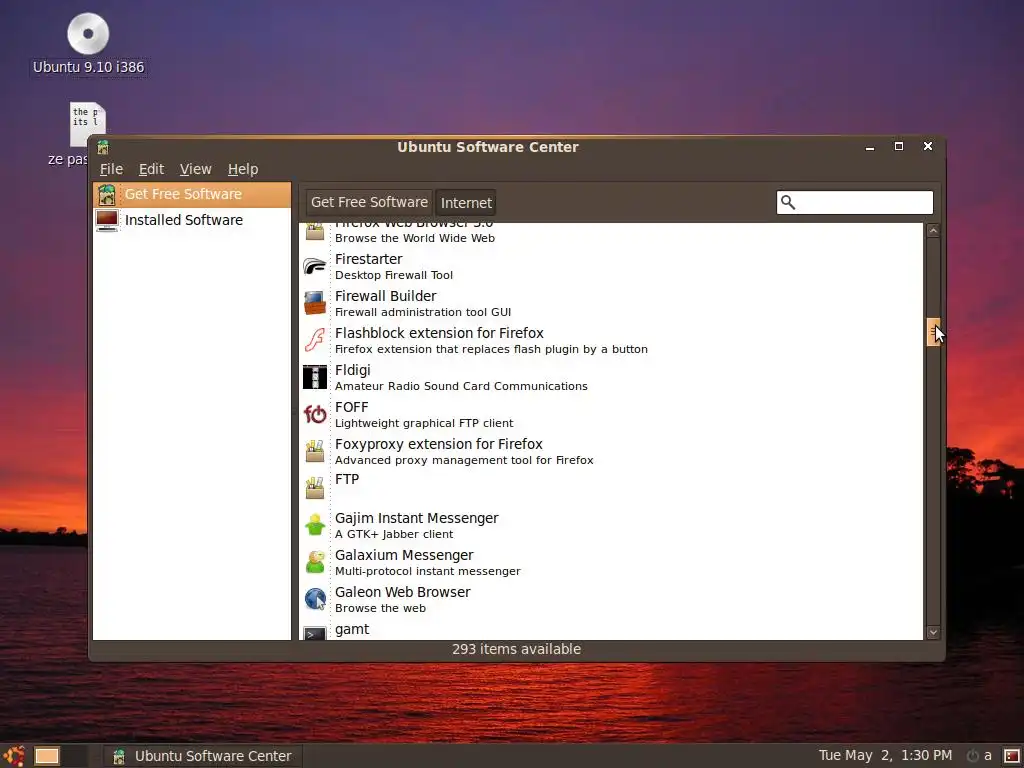Click the show desktop panel icon
This screenshot has width=1024, height=768.
coord(47,756)
